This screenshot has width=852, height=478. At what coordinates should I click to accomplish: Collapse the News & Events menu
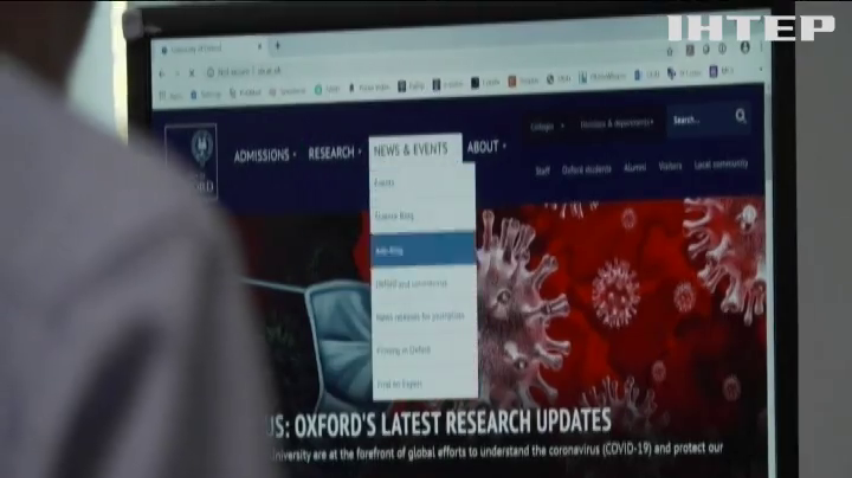coord(415,149)
